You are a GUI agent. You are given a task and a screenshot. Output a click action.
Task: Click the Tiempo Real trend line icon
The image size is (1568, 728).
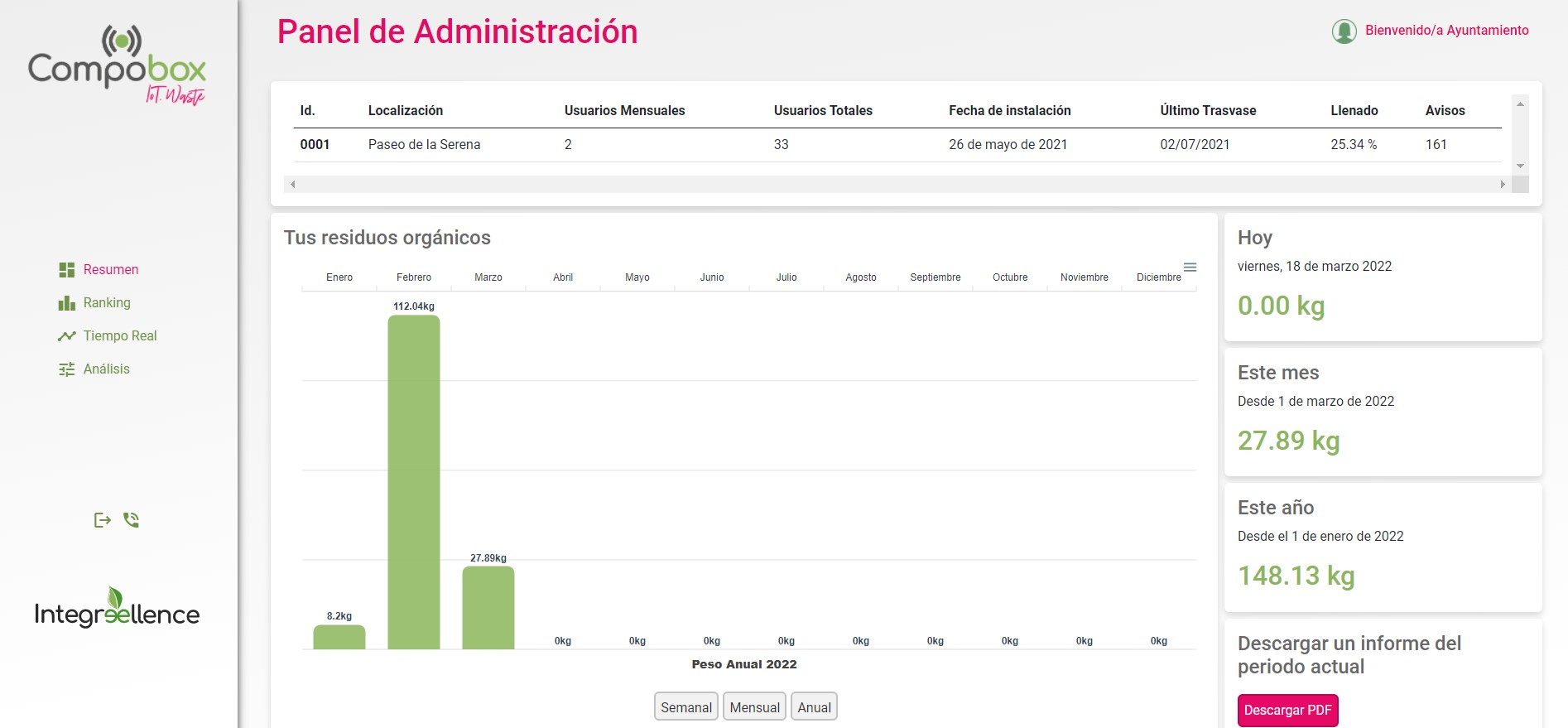point(67,336)
